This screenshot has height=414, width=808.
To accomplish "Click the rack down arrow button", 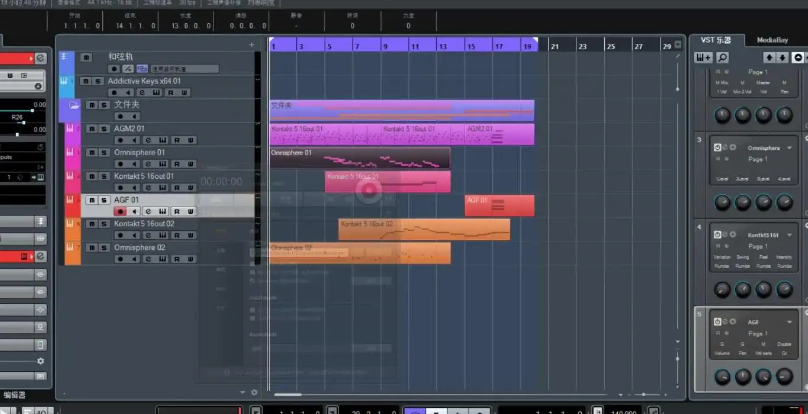I will pos(782,57).
